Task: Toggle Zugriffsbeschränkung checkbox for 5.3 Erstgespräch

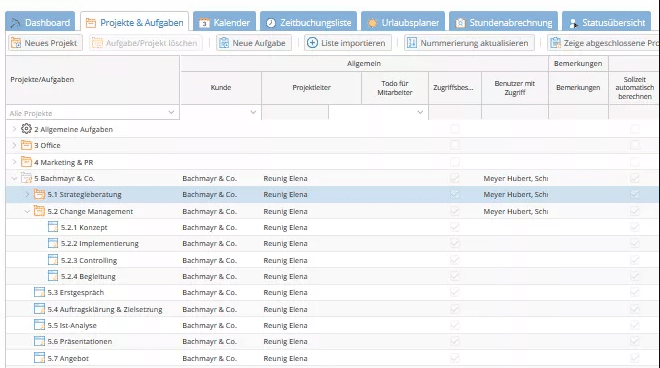Action: tap(455, 292)
